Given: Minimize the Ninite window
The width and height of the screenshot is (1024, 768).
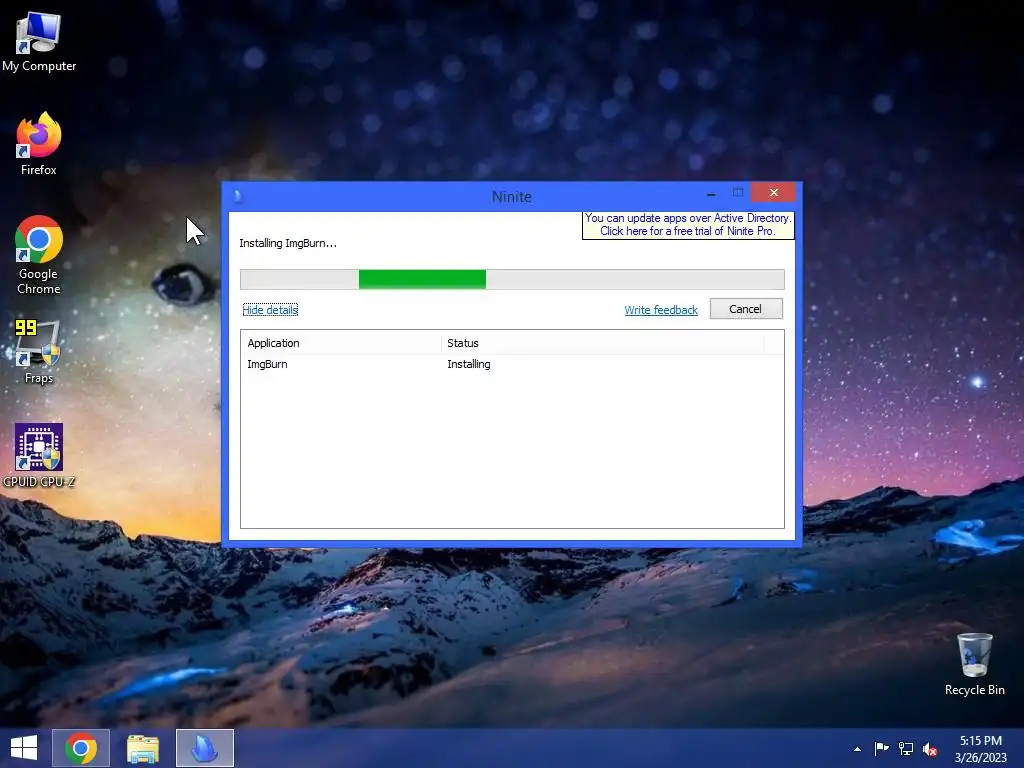Looking at the screenshot, I should [711, 193].
